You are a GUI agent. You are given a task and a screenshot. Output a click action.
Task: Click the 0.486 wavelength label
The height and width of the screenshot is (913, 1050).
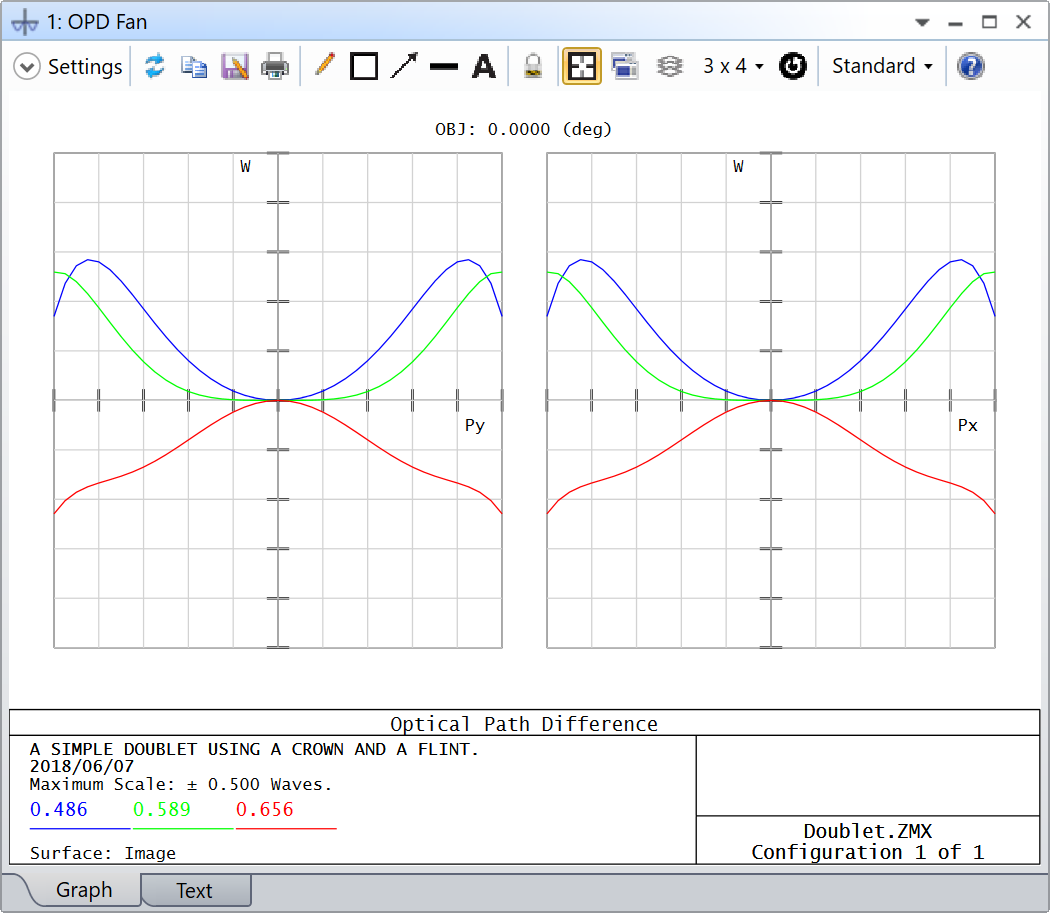point(59,810)
